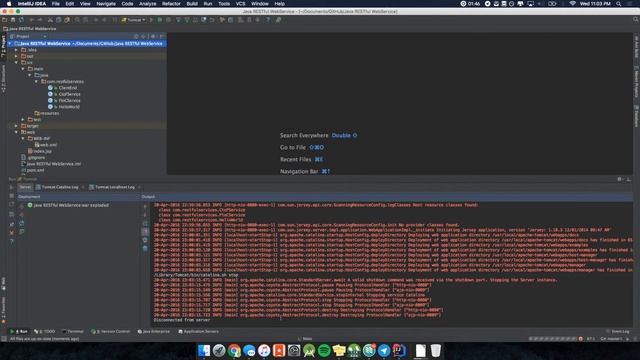
Task: Click the Find magnifier toolbar icon
Action: (77, 20)
